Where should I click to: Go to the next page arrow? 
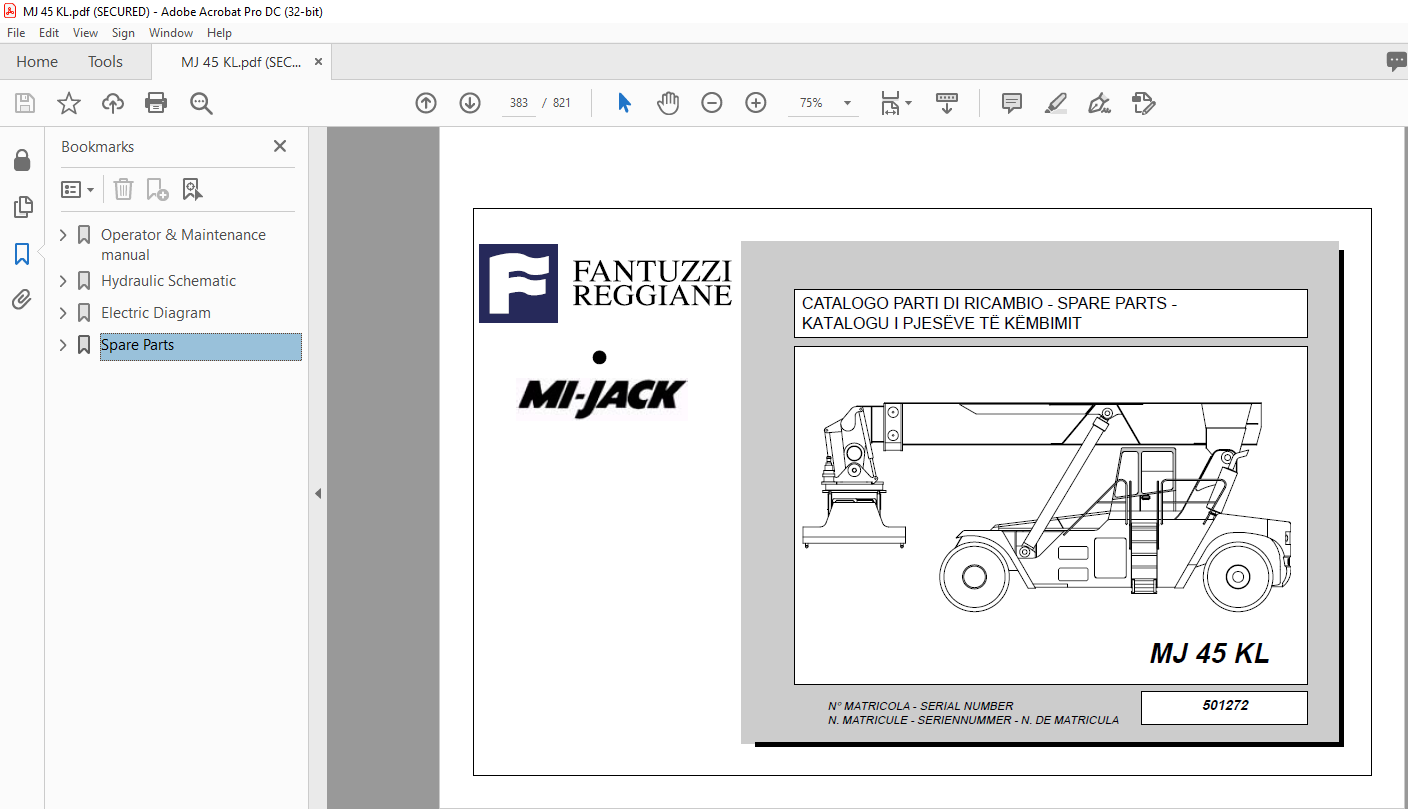(470, 103)
